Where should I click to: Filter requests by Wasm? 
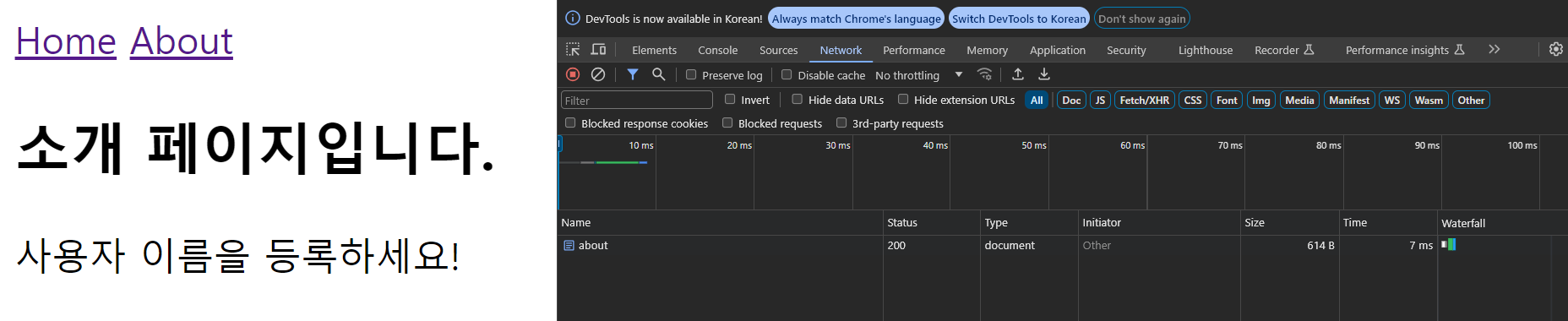[1429, 100]
